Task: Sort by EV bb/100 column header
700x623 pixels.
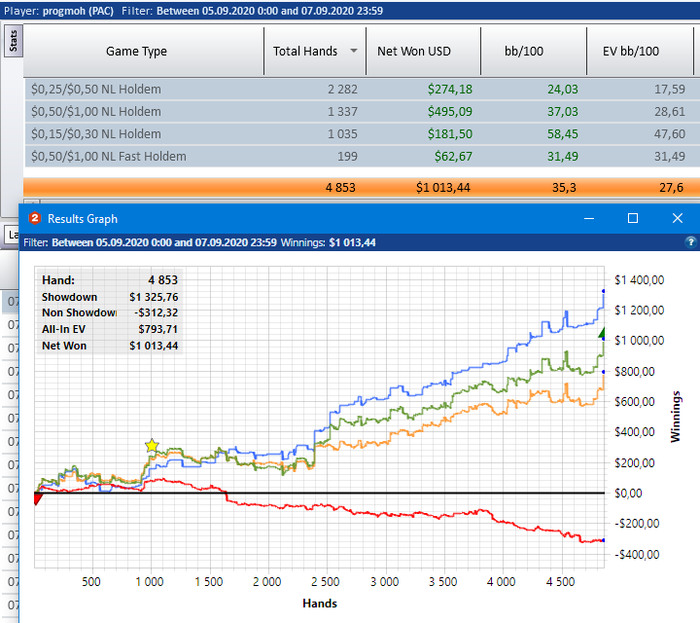Action: pyautogui.click(x=640, y=51)
